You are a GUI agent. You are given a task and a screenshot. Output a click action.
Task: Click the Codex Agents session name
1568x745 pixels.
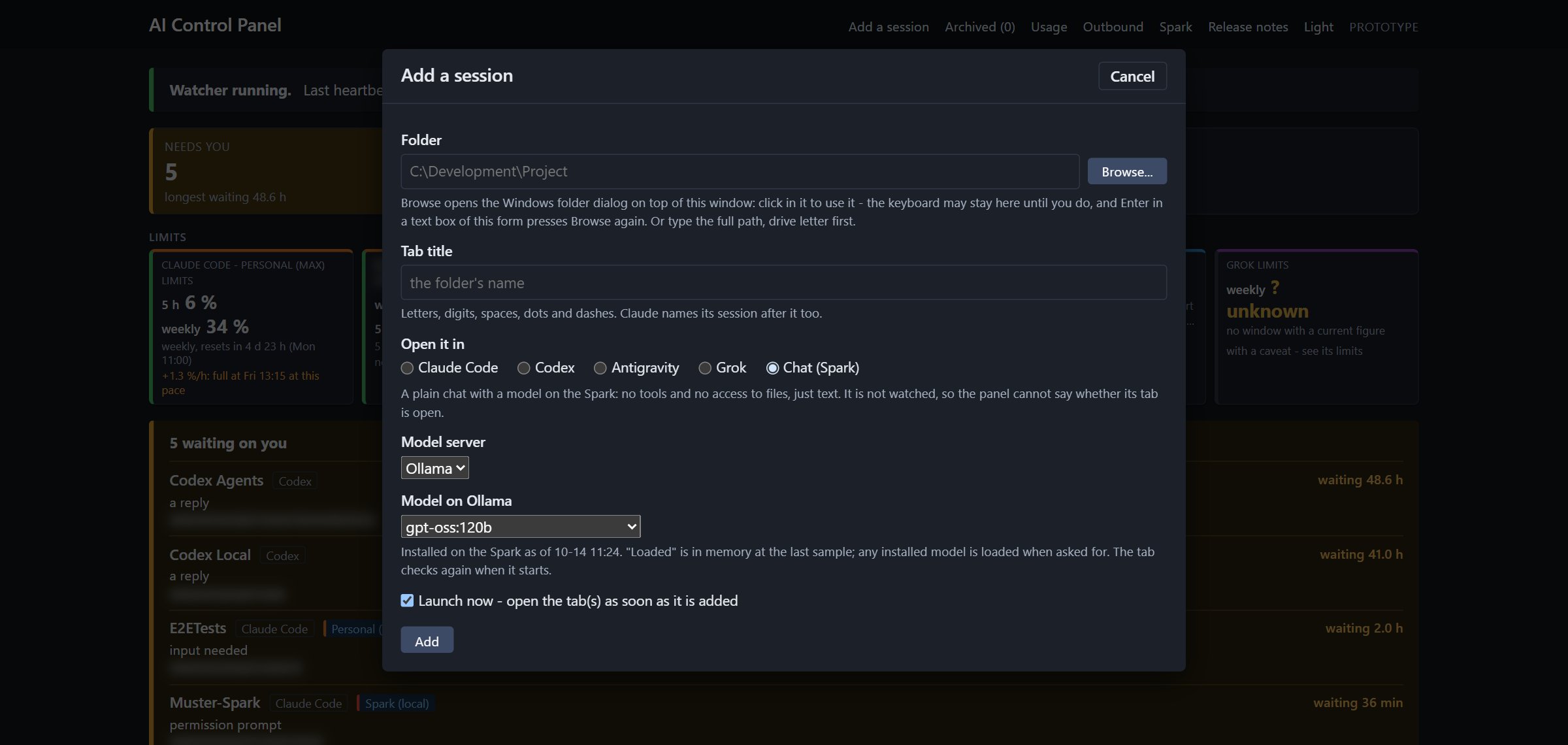pos(216,480)
